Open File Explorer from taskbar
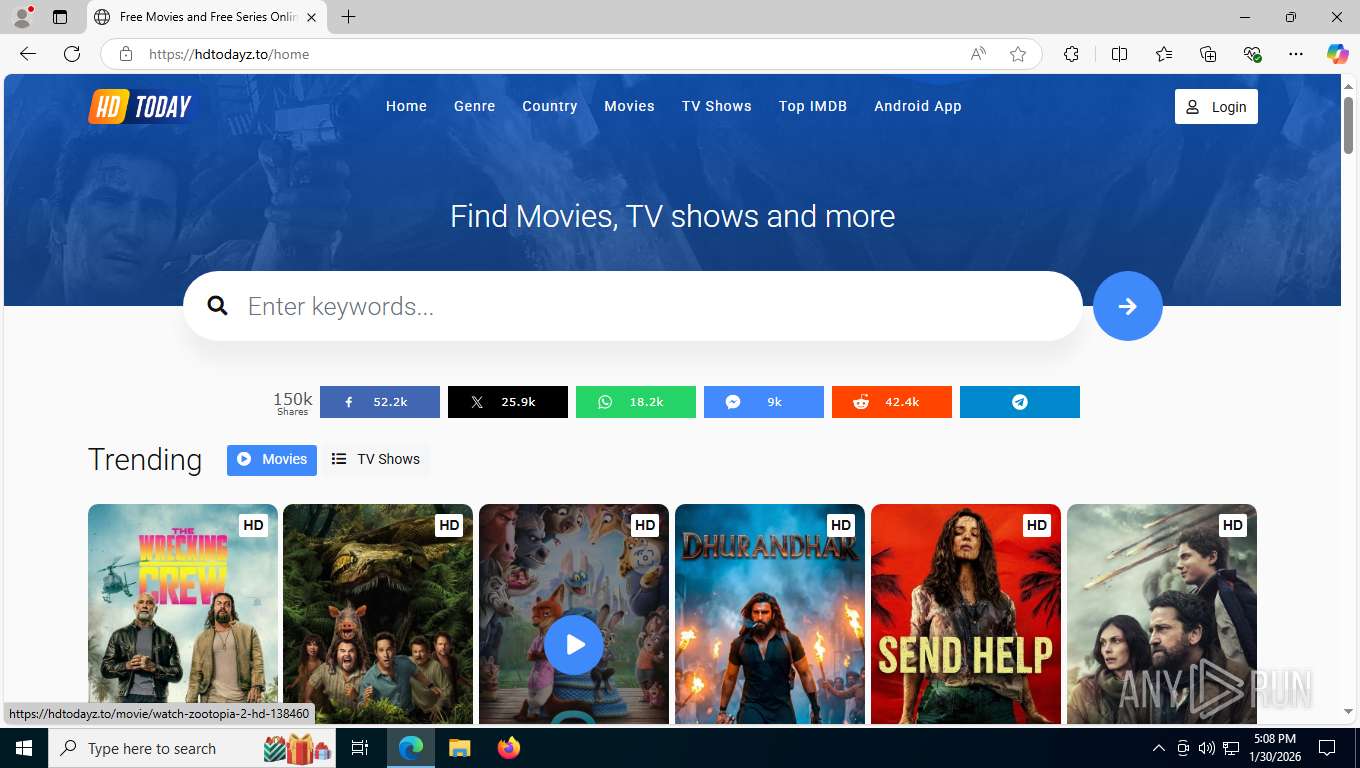Screen dimensions: 1360x768 459,748
